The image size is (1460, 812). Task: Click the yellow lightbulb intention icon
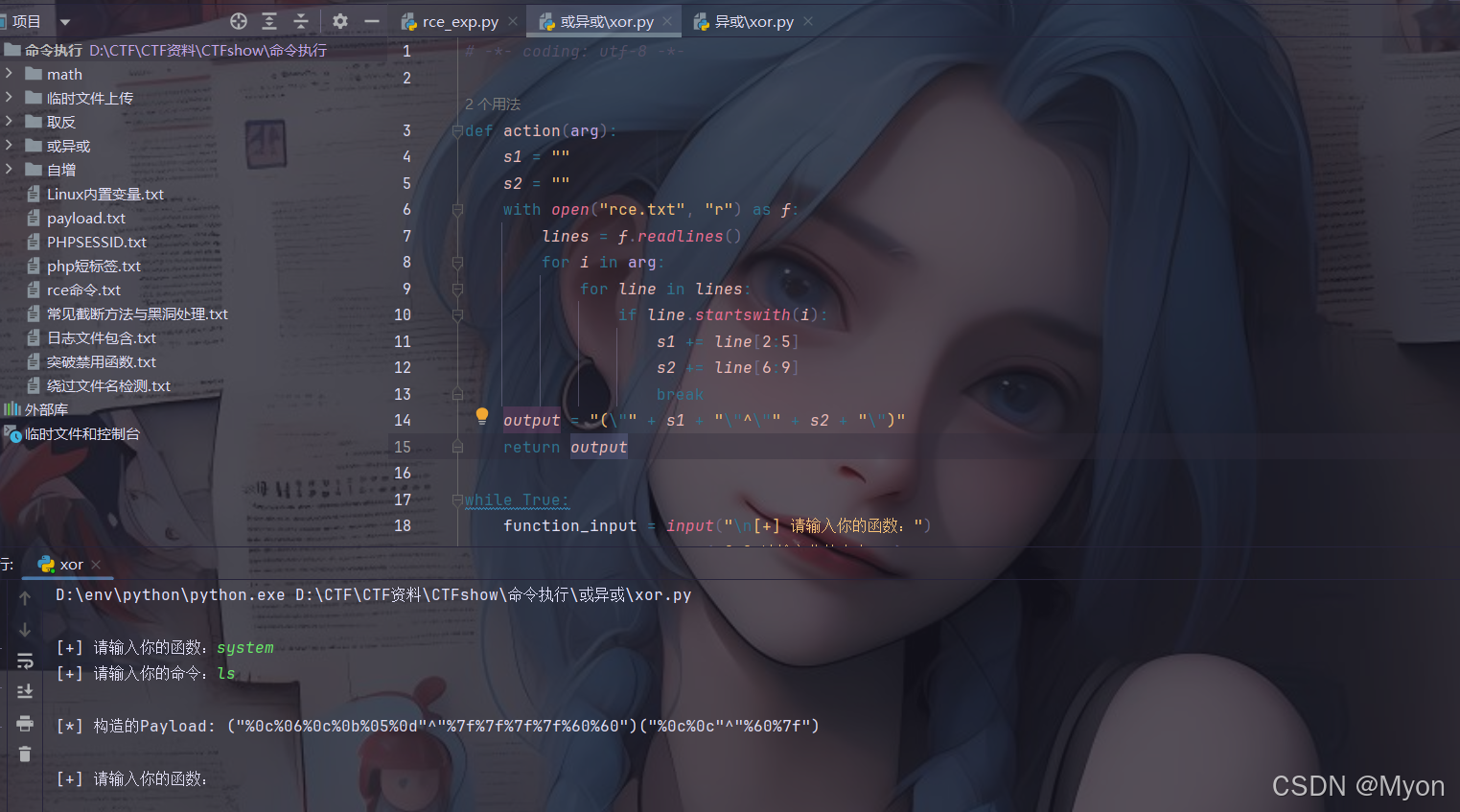[x=482, y=416]
